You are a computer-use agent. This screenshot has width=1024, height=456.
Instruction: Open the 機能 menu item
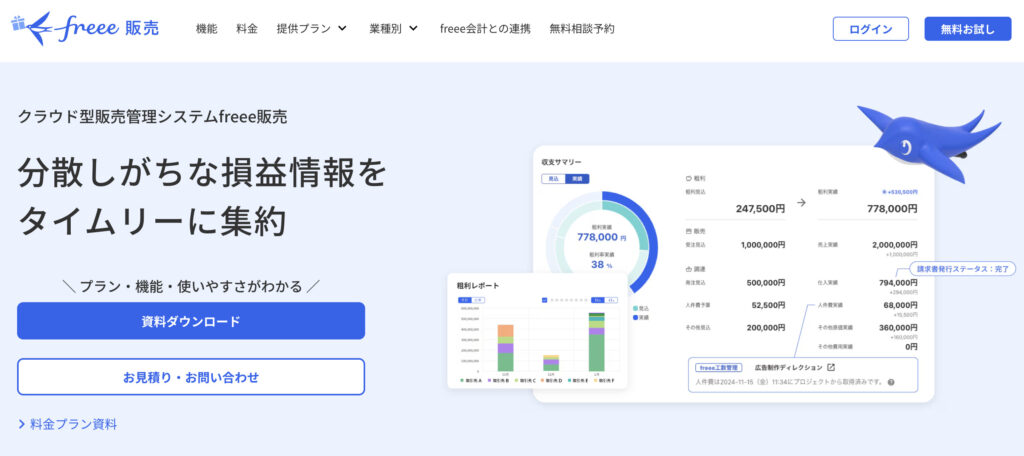(x=206, y=29)
